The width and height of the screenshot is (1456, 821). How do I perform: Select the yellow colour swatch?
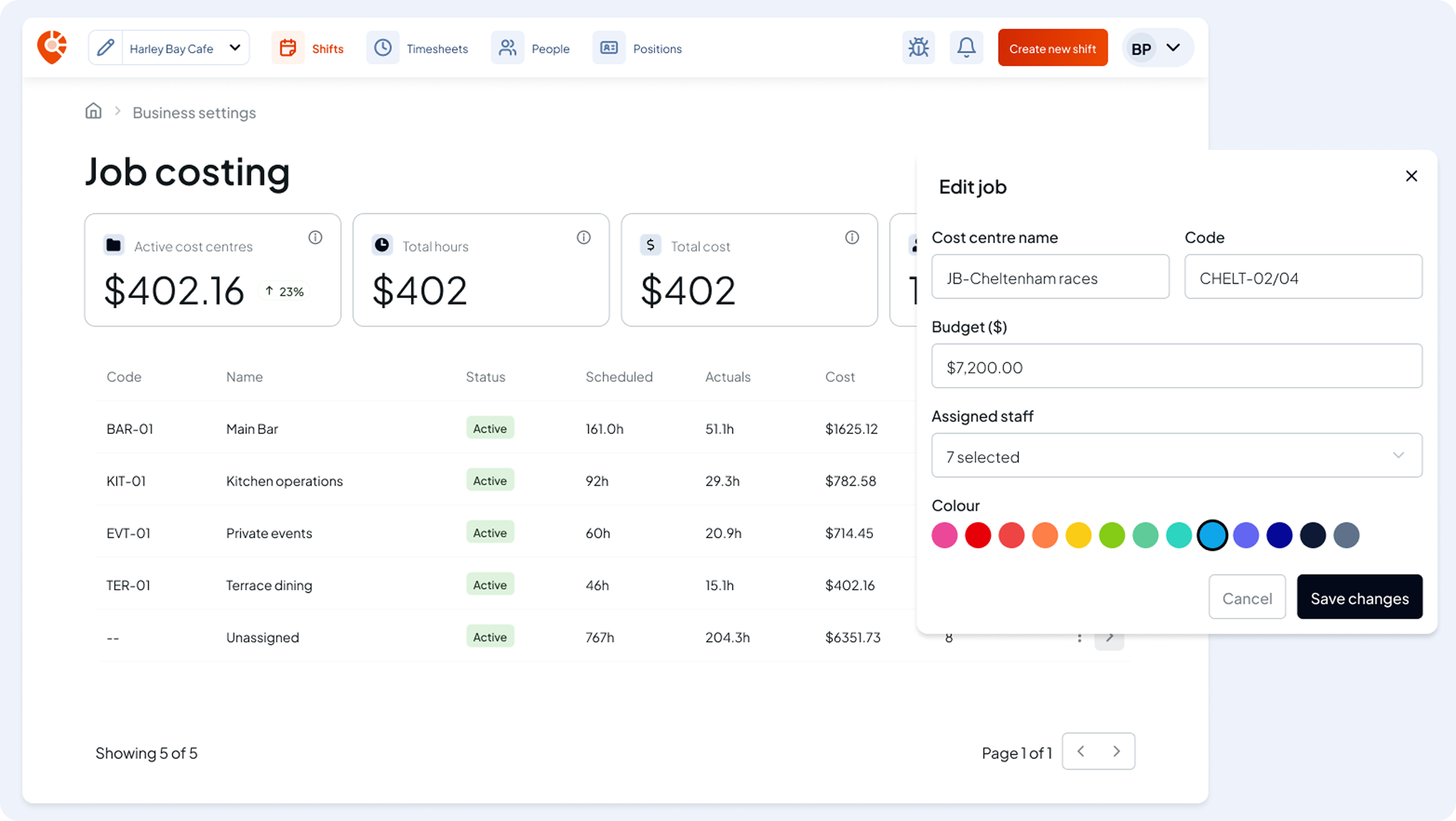1078,535
